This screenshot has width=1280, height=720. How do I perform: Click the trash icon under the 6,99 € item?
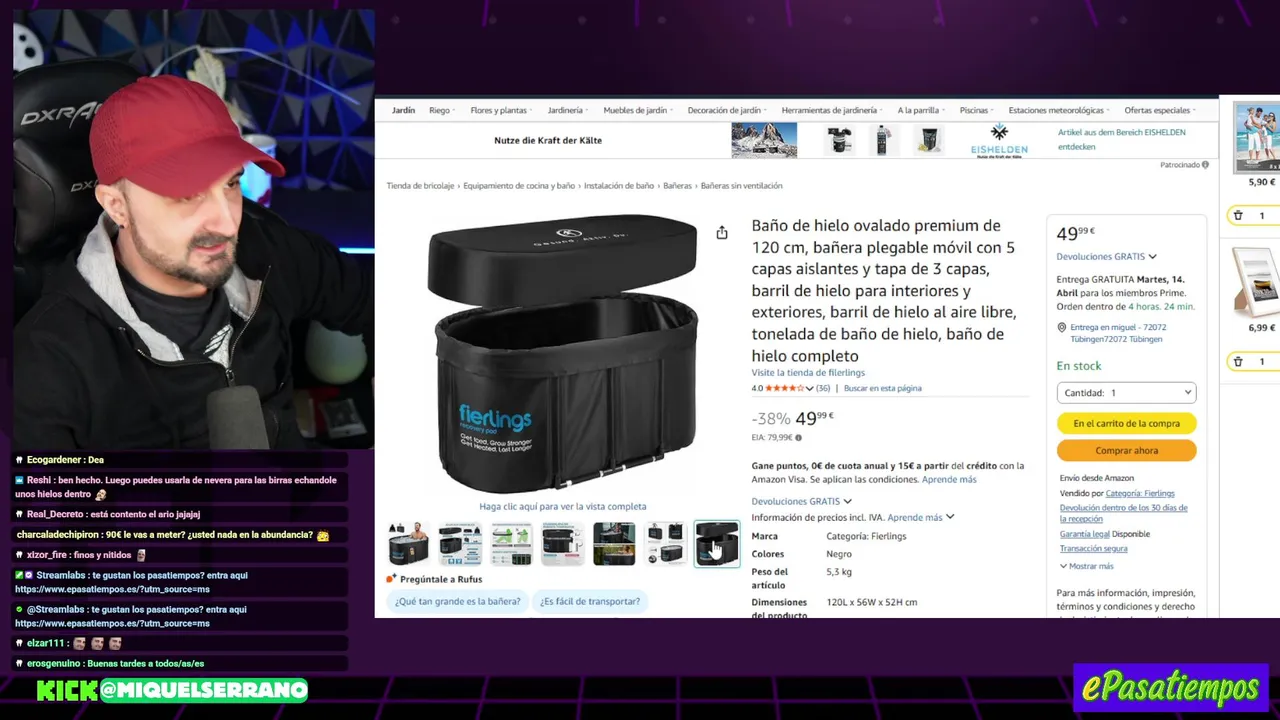click(1238, 362)
